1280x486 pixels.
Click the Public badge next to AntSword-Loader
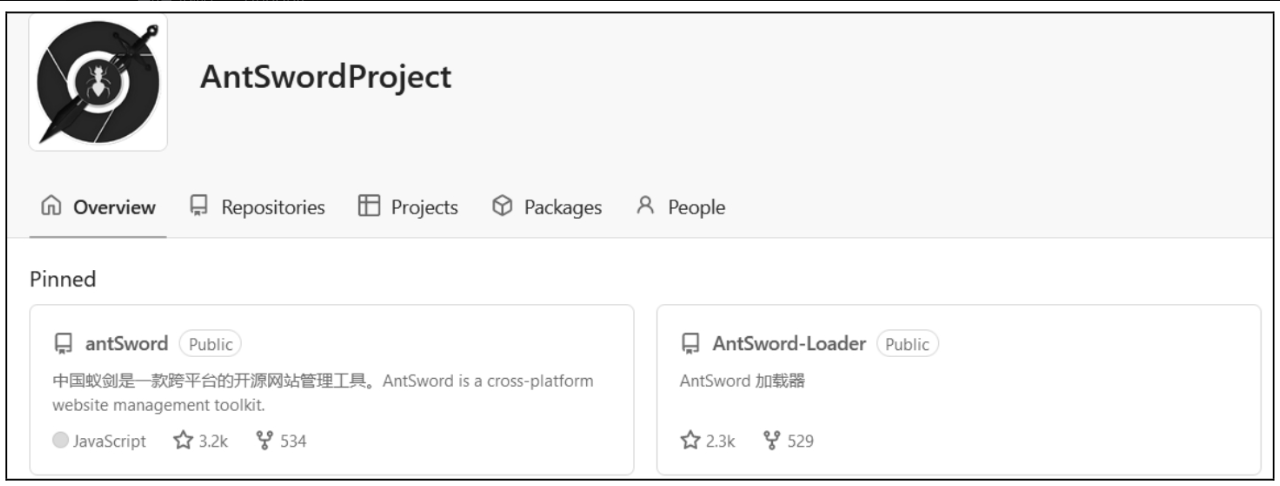click(907, 344)
